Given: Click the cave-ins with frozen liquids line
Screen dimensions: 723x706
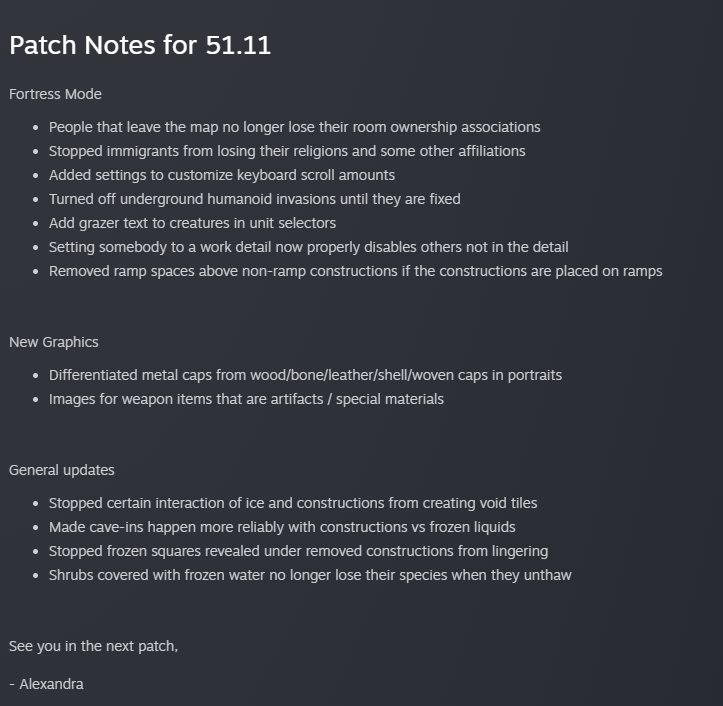Looking at the screenshot, I should pos(282,527).
